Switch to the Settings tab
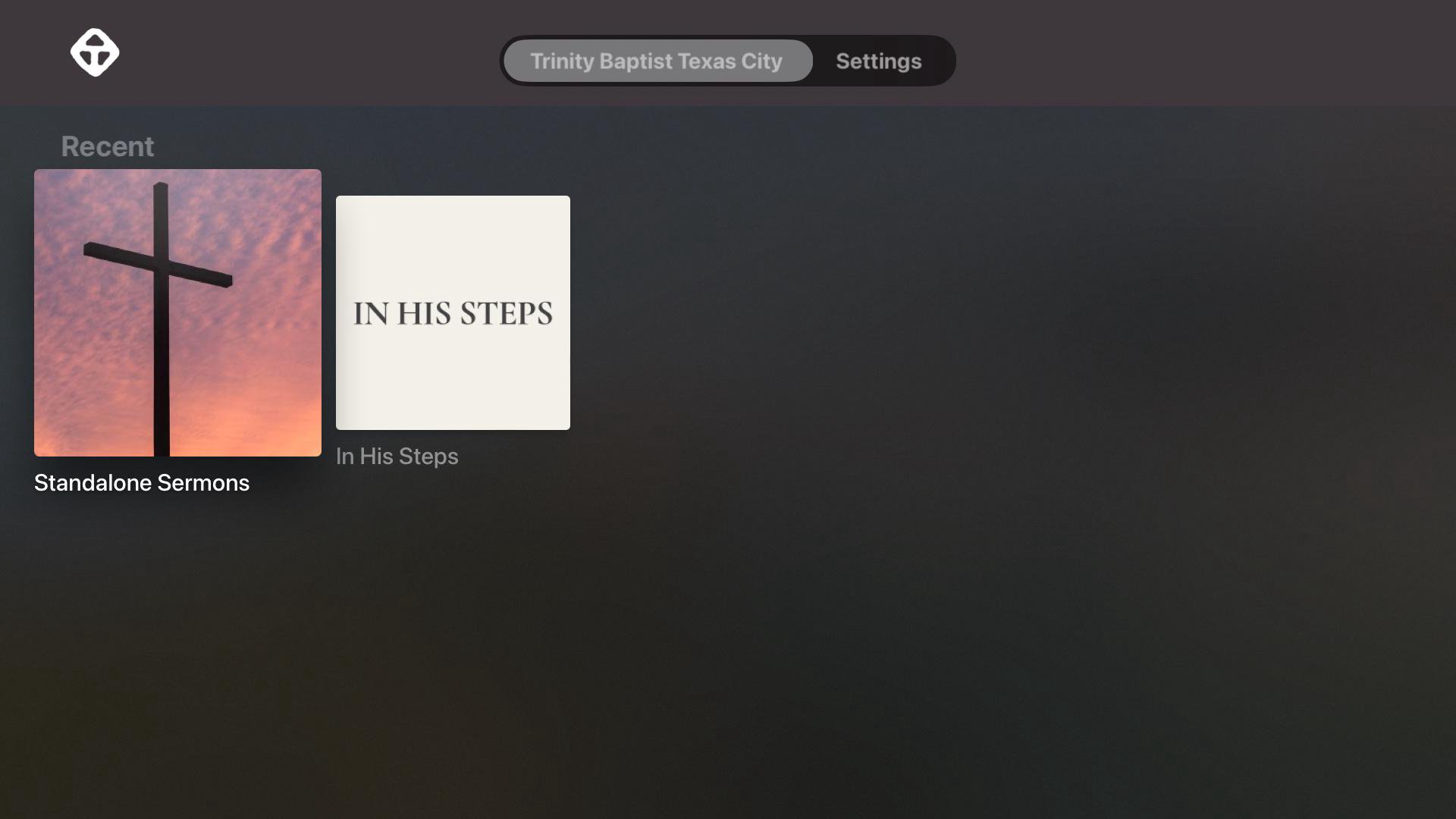Screen dimensions: 1456x819 [879, 61]
